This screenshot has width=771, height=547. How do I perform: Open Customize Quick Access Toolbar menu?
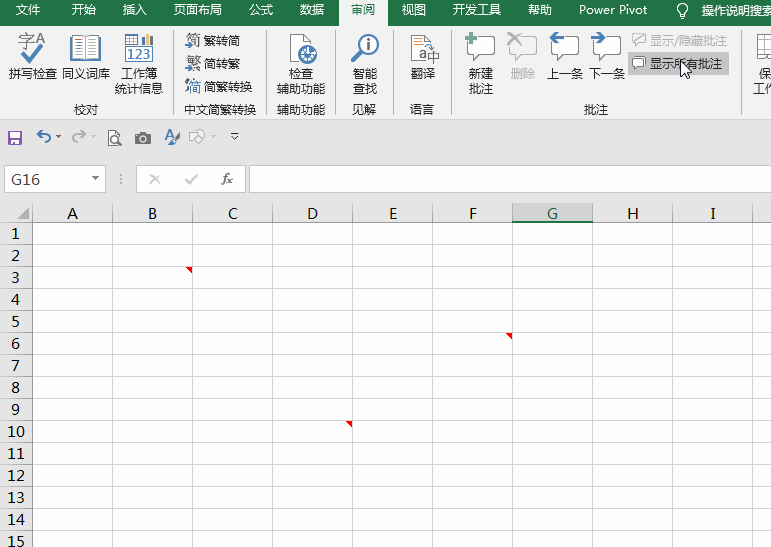tap(235, 136)
